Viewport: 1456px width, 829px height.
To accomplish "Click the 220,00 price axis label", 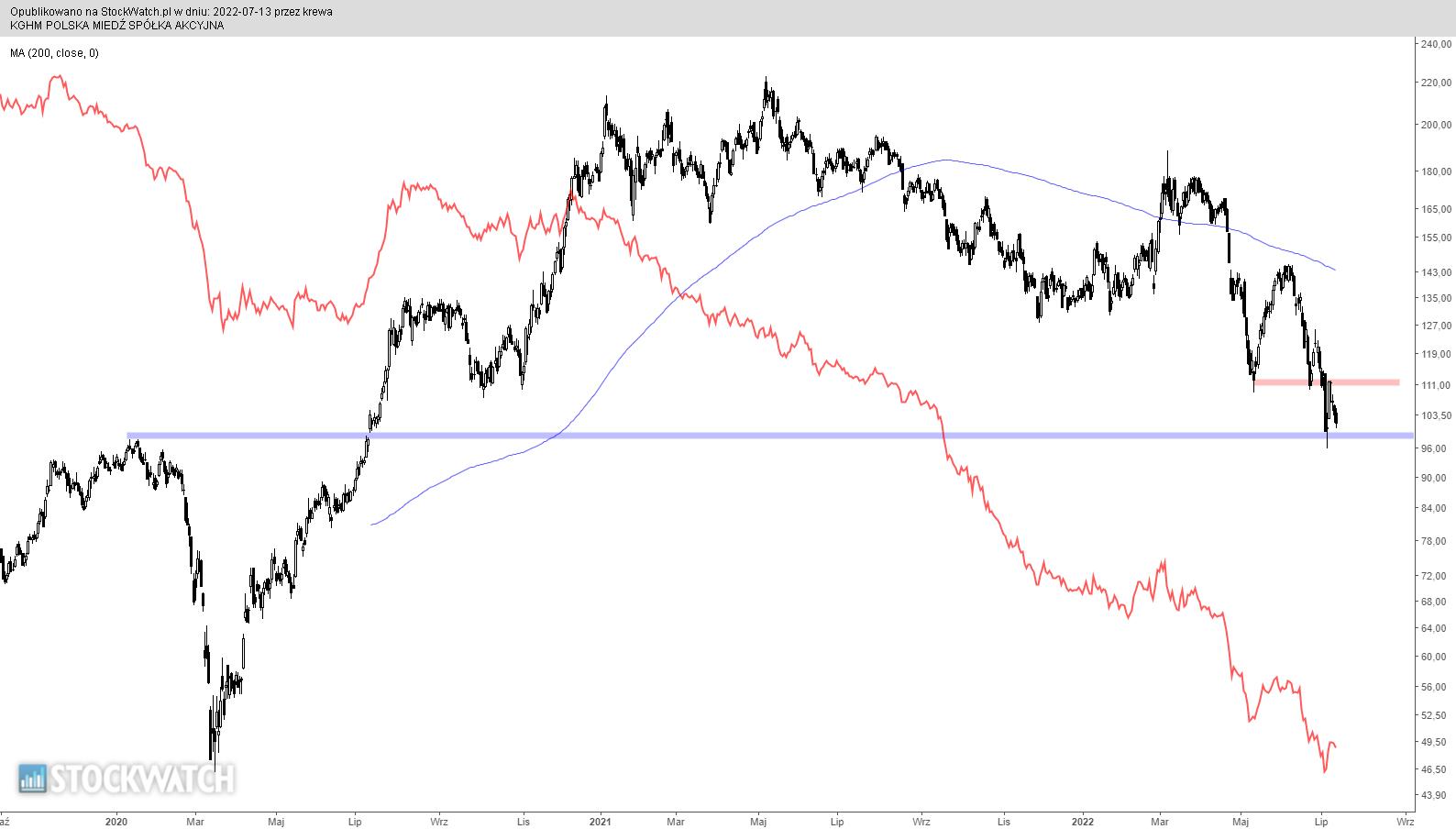I will [x=1436, y=83].
